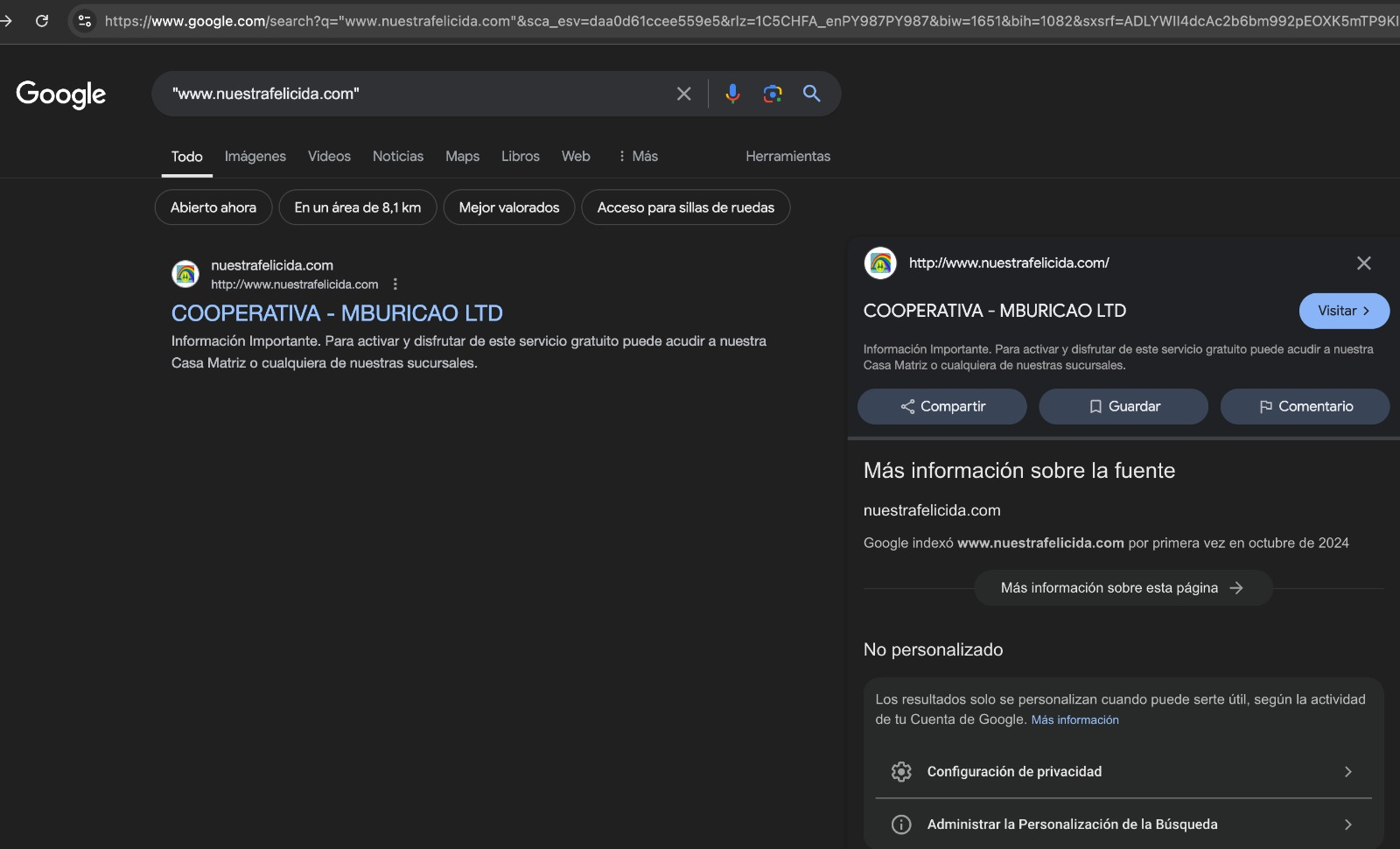
Task: Reload the page with the browser refresh icon
Action: [42, 20]
